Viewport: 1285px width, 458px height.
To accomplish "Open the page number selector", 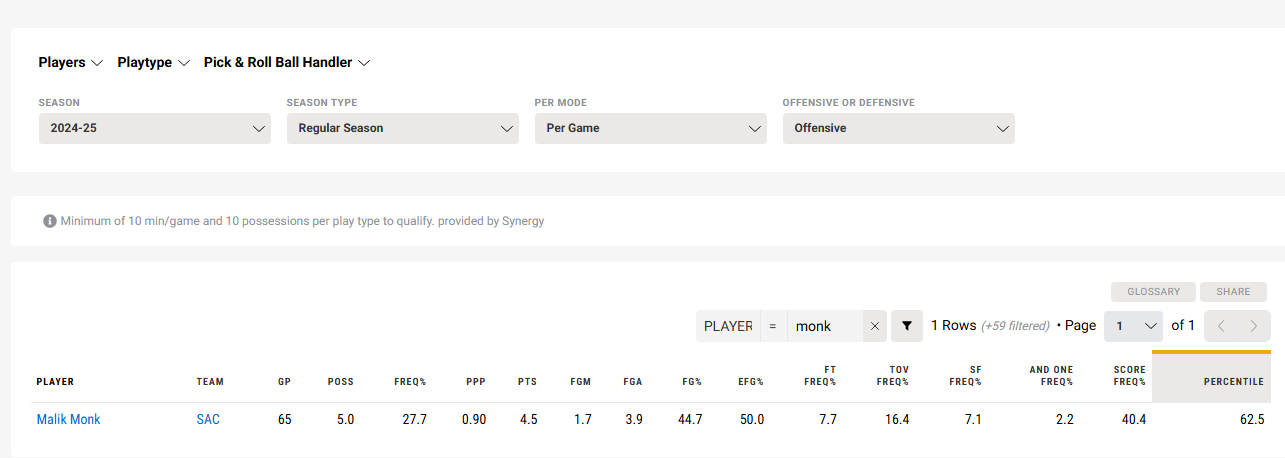I will coord(1133,326).
